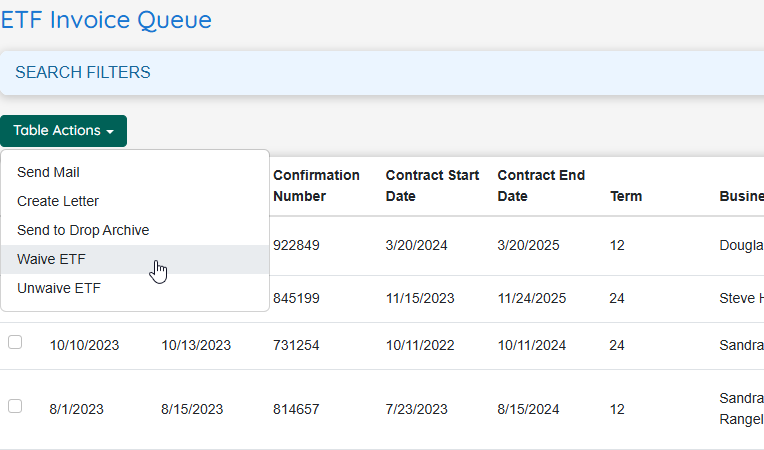Check the box for row 10/10/2023
764x450 pixels.
click(x=15, y=342)
